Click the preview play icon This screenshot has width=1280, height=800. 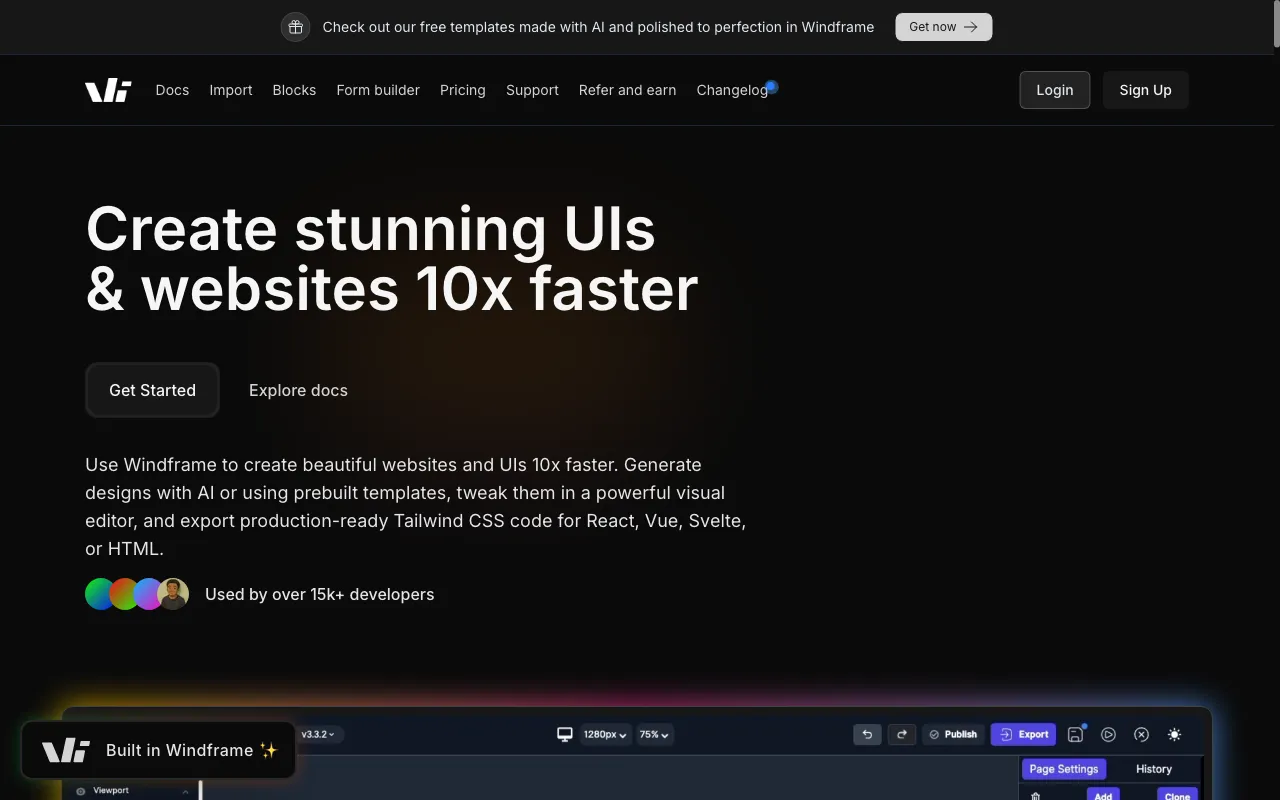(x=1108, y=734)
